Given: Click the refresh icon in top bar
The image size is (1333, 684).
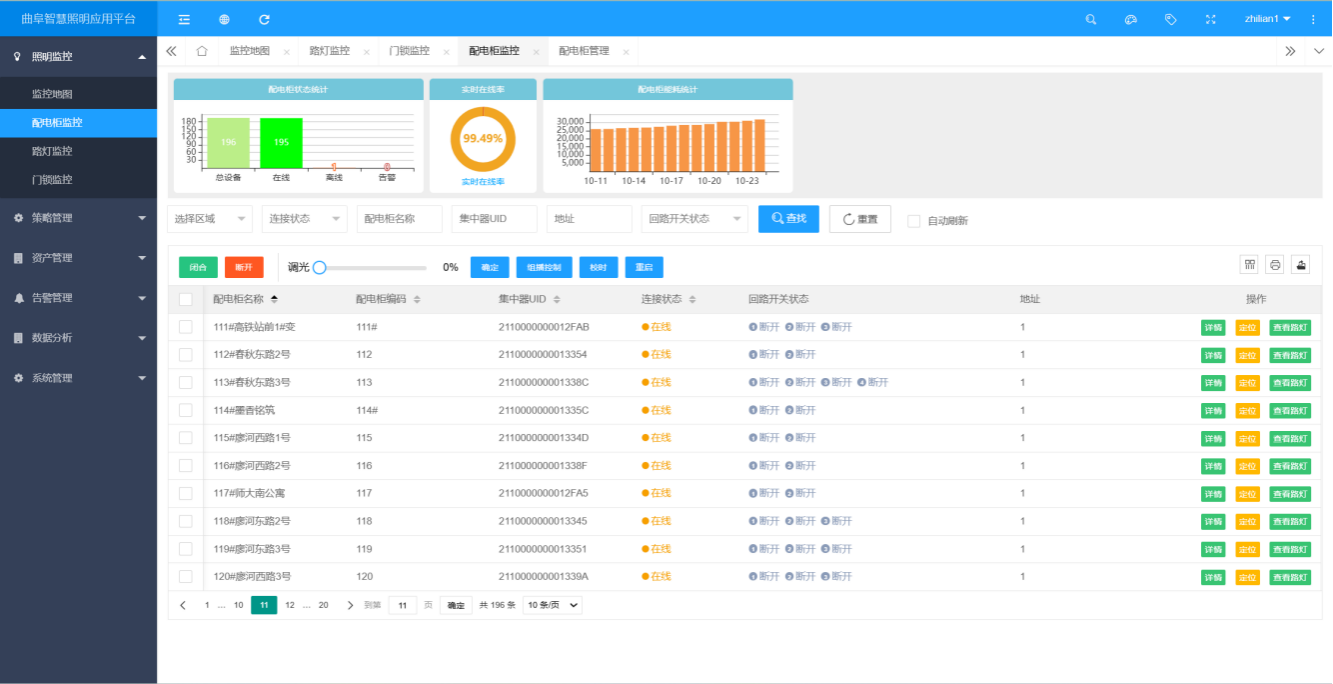Looking at the screenshot, I should (x=264, y=19).
